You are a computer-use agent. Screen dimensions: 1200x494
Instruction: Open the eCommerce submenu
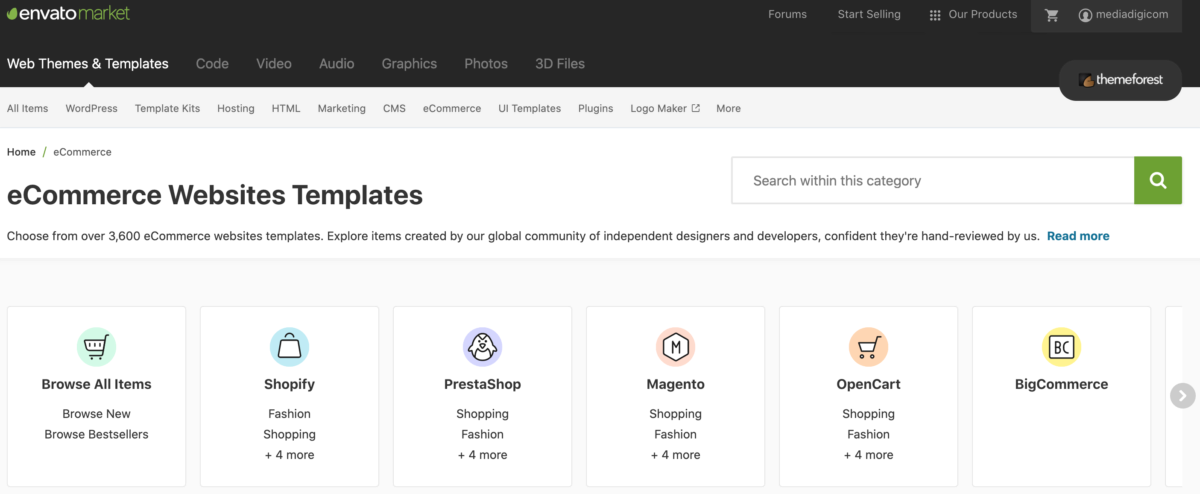click(x=452, y=108)
